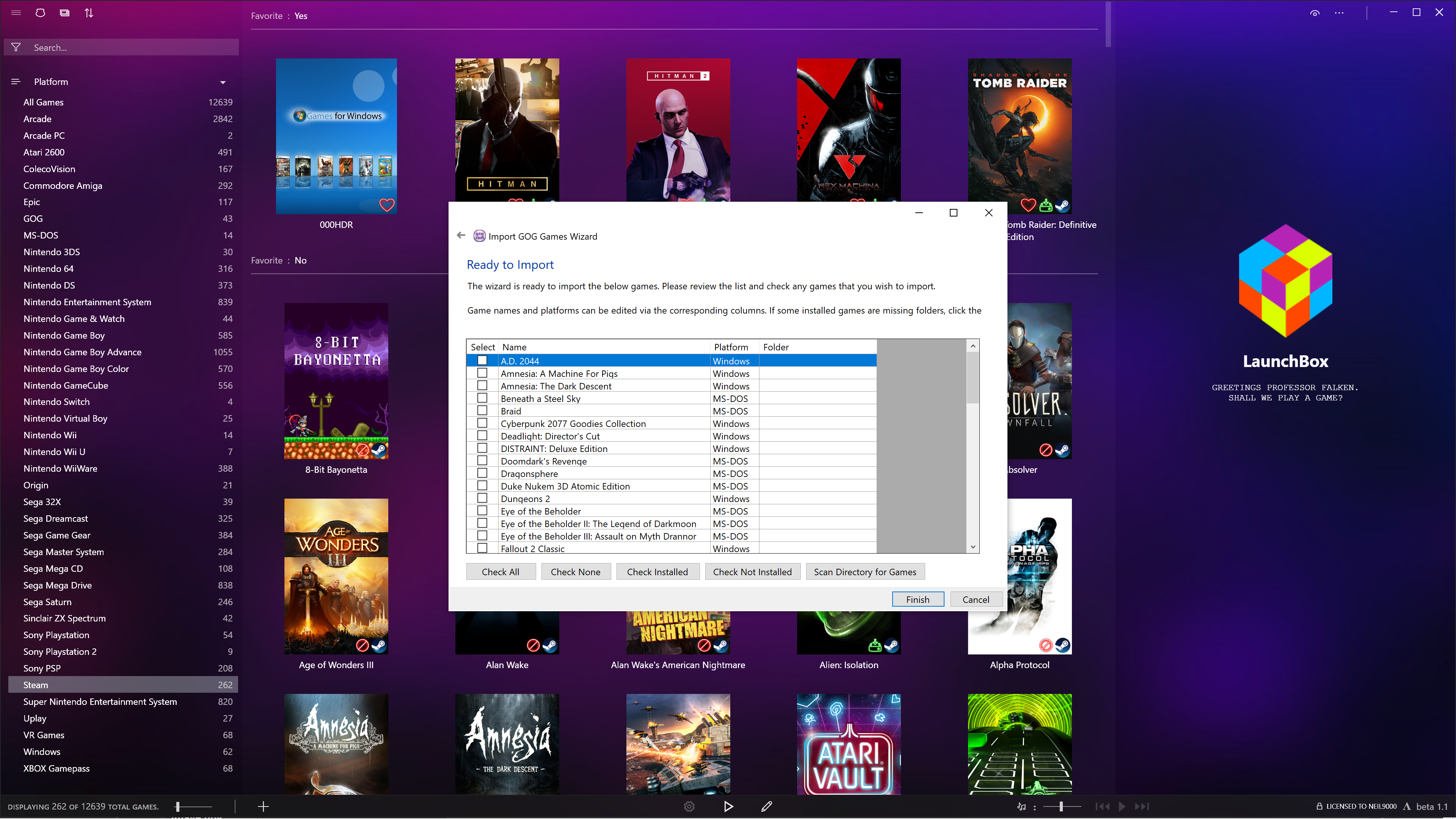The width and height of the screenshot is (1456, 819).
Task: Open the Platform cell for A.D. 2044
Action: [x=734, y=361]
